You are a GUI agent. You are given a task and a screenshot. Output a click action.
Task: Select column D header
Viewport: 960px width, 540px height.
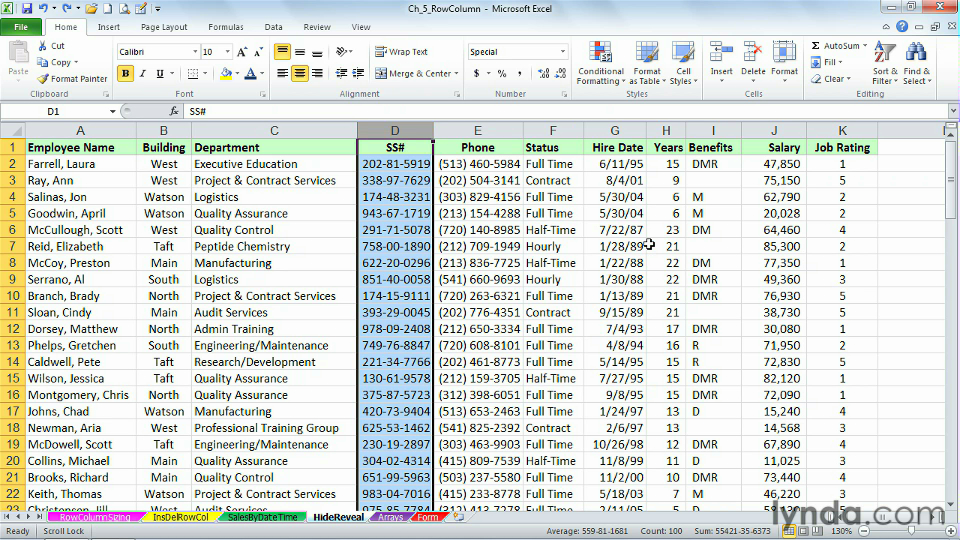click(x=395, y=130)
